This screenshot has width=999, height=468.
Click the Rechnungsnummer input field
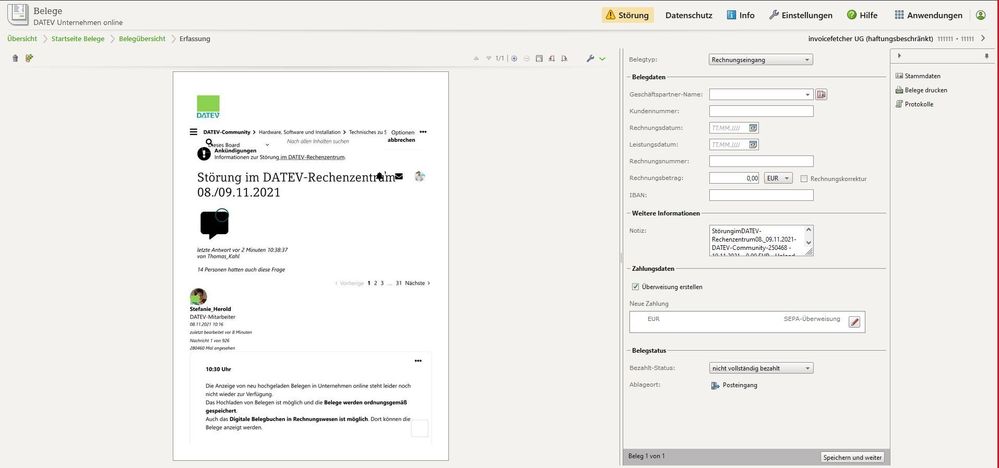[x=761, y=161]
